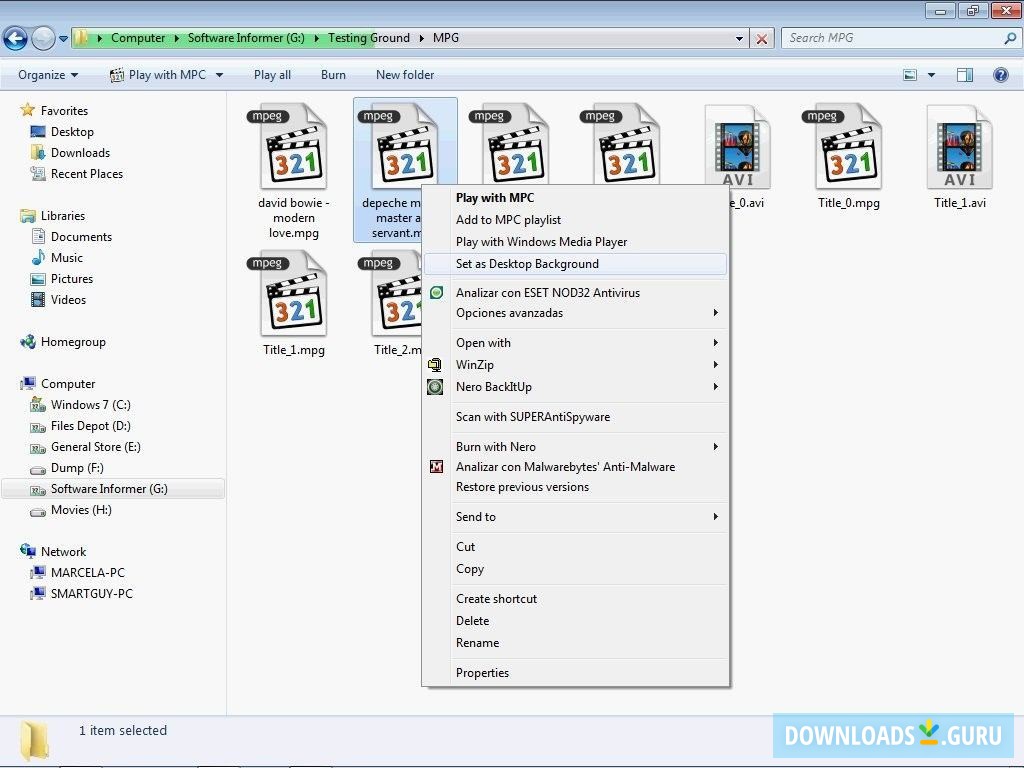
Task: Click the Music library note icon
Action: 39,257
